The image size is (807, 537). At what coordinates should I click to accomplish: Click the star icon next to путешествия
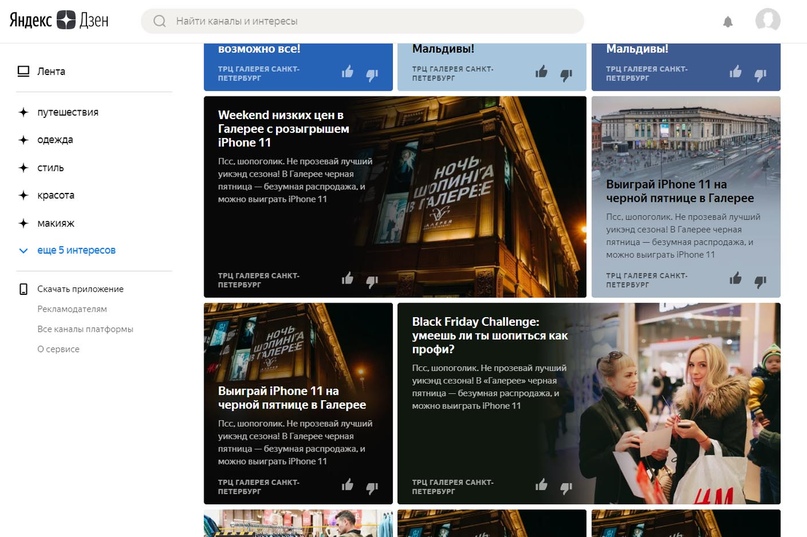(x=23, y=112)
